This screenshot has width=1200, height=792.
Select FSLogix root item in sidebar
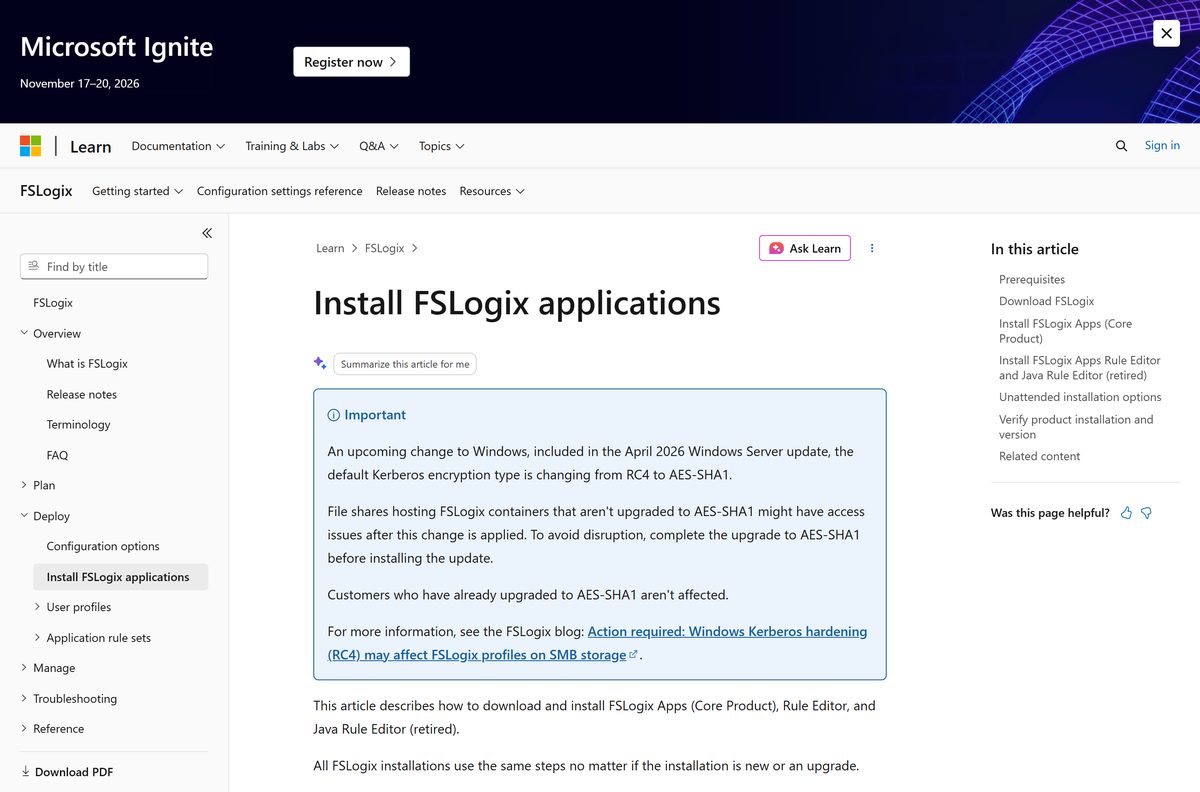coord(53,302)
